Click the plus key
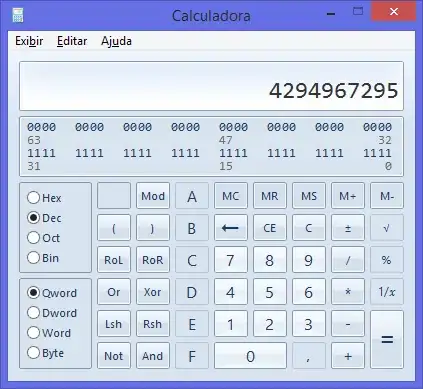The height and width of the screenshot is (389, 423). pos(348,356)
